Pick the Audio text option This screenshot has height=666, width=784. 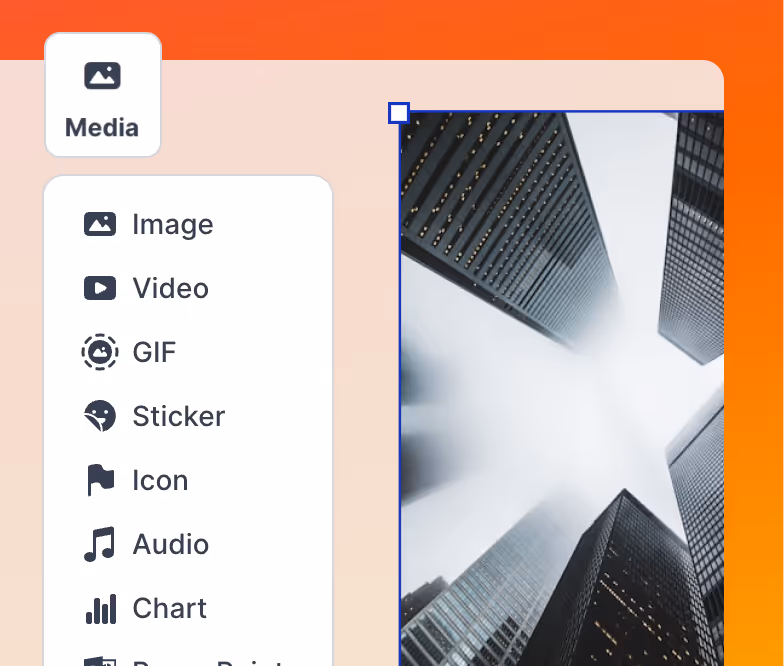tap(171, 544)
